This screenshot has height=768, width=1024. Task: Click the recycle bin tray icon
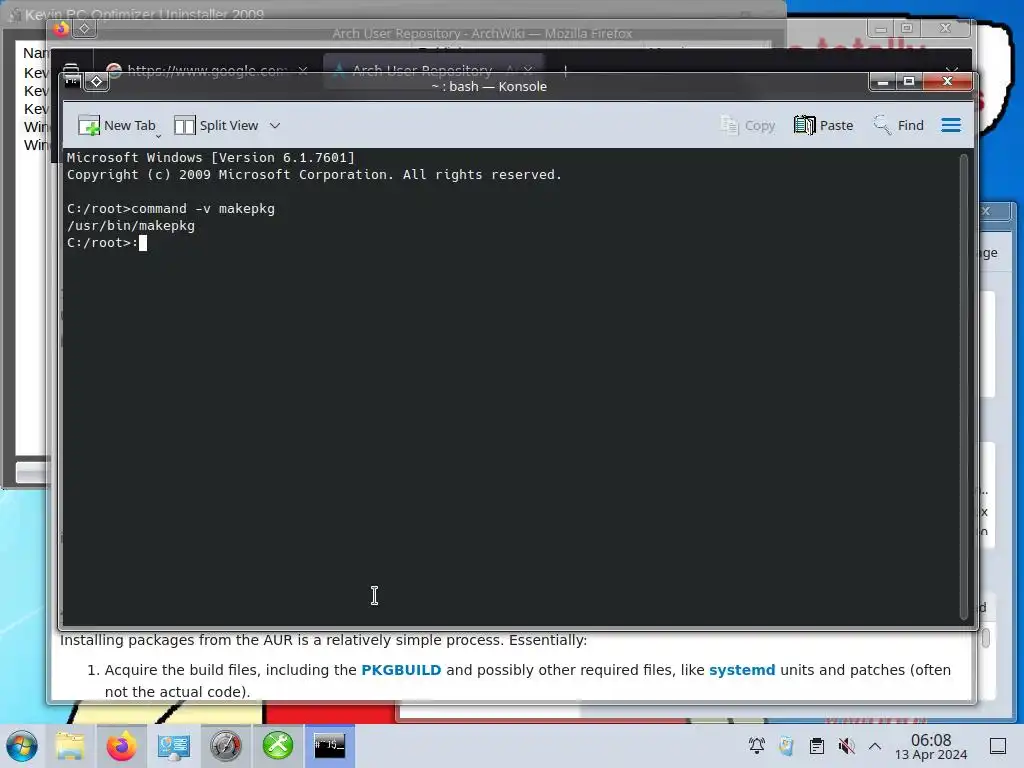[x=786, y=746]
